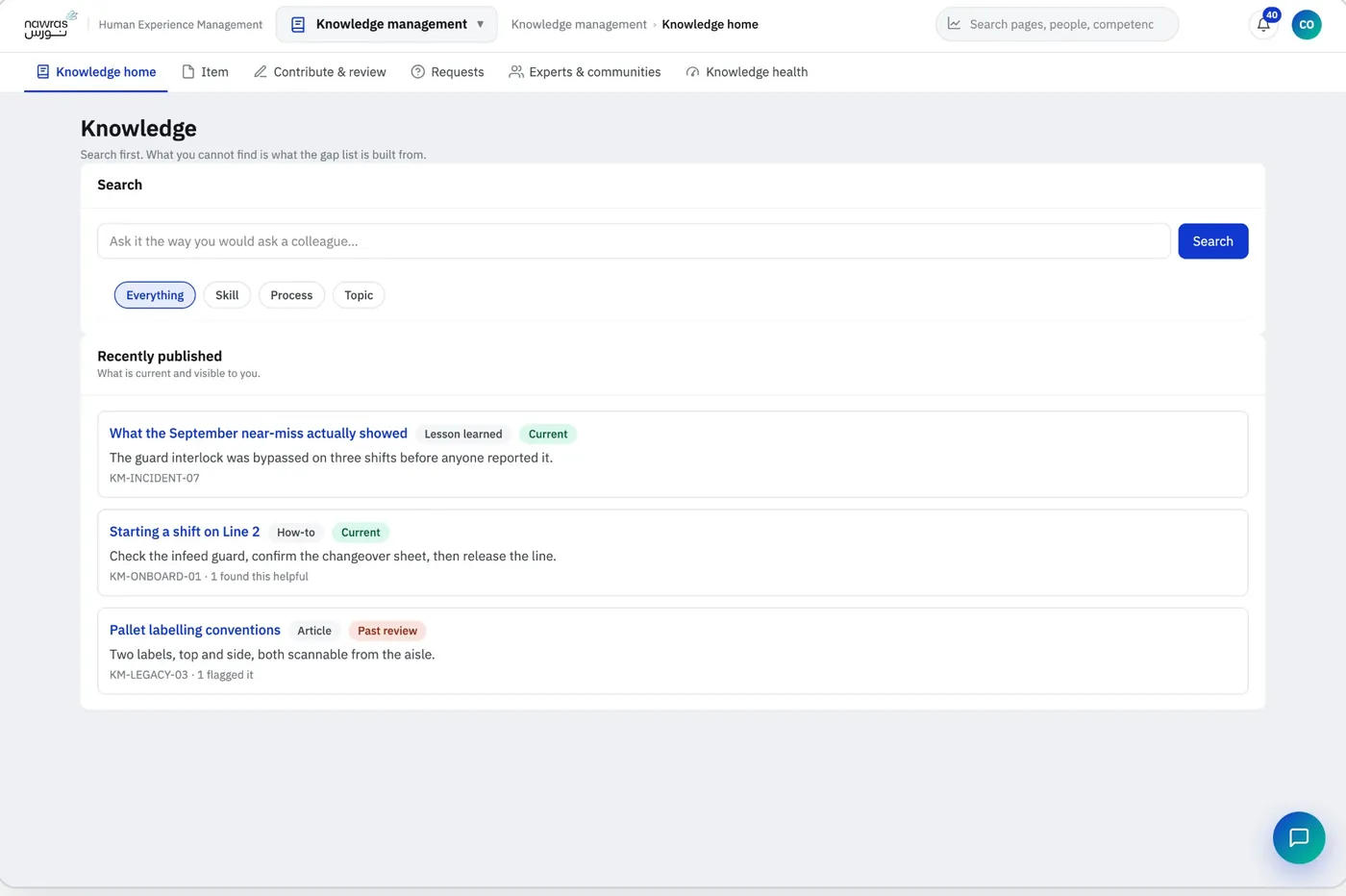Click the Current badge on Starting a shift
The width and height of the screenshot is (1346, 896).
[x=361, y=533]
